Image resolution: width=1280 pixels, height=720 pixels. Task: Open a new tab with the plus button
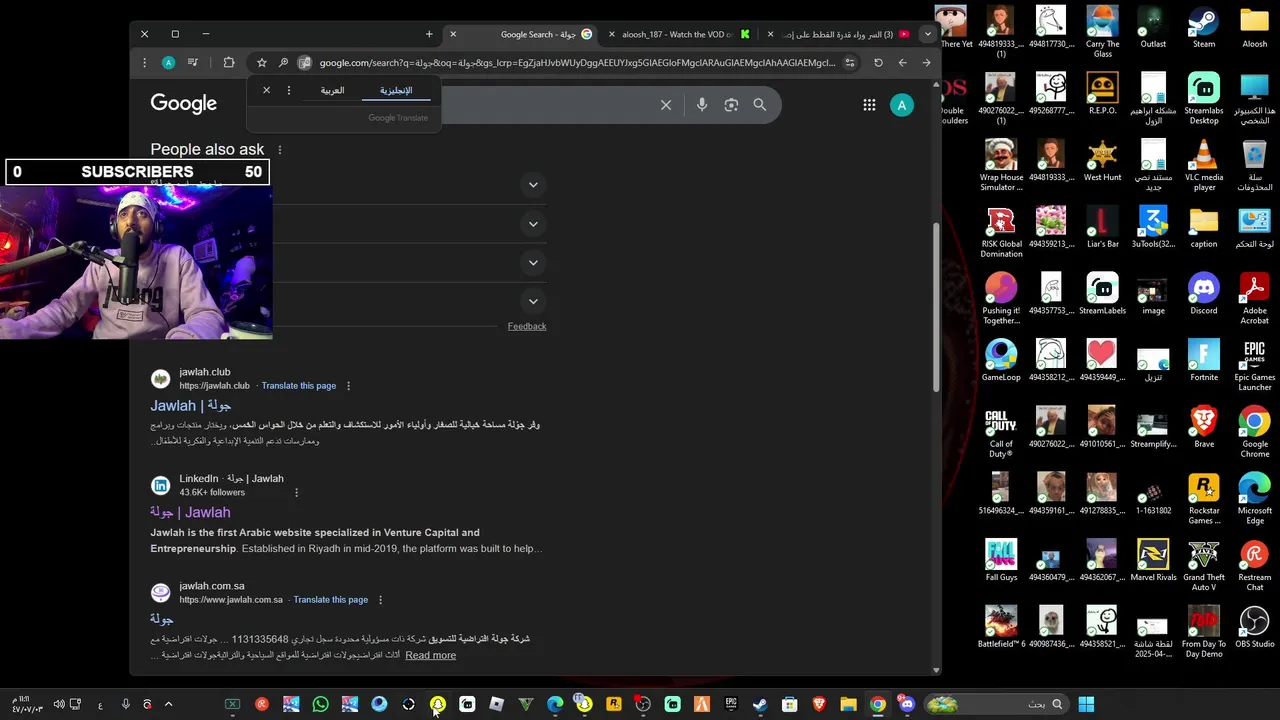pyautogui.click(x=429, y=34)
